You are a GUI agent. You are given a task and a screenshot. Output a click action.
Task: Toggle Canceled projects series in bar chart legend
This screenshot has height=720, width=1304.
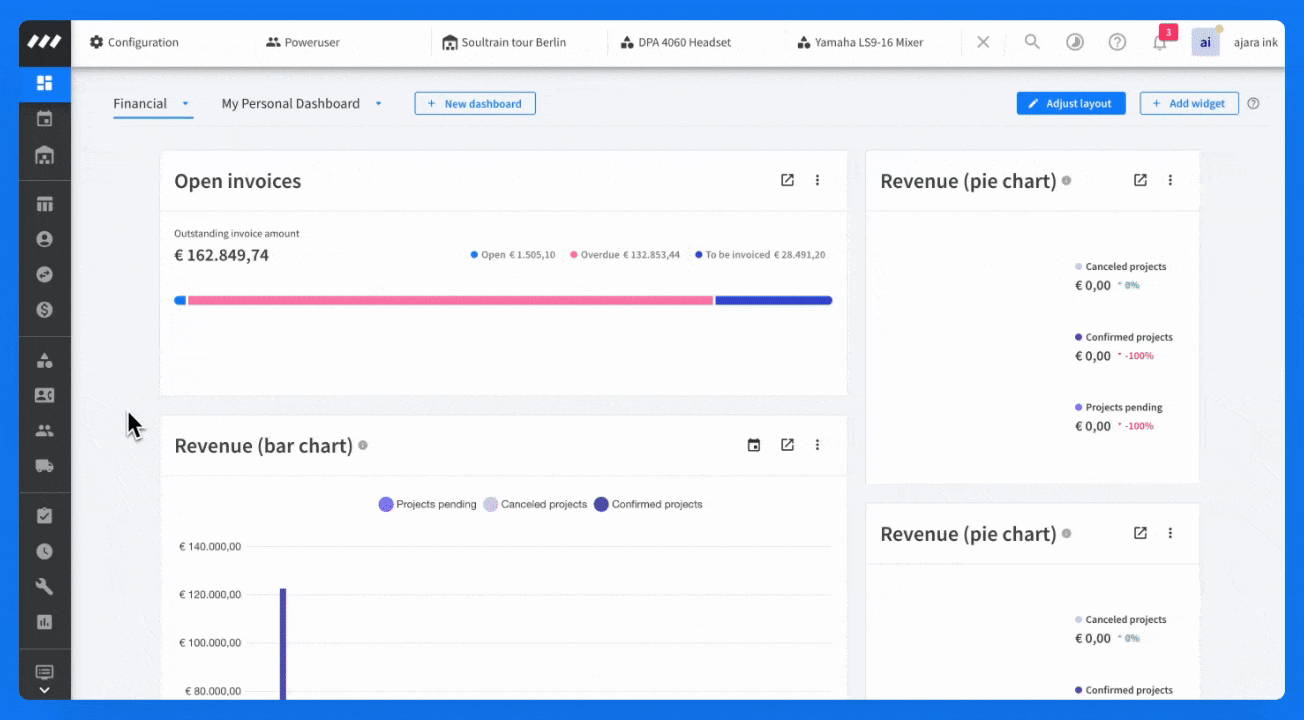click(x=535, y=504)
